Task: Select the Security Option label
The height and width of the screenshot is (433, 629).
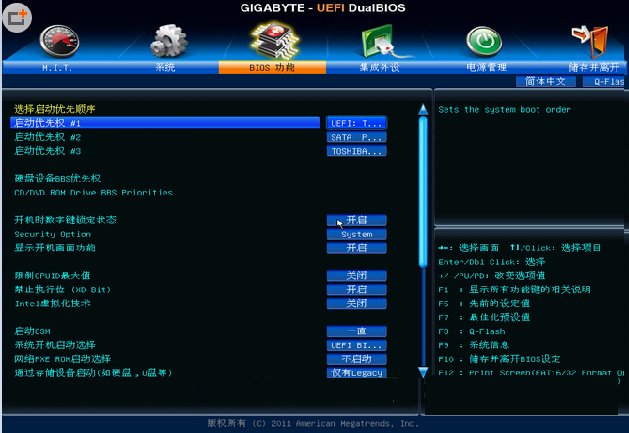Action: 53,234
